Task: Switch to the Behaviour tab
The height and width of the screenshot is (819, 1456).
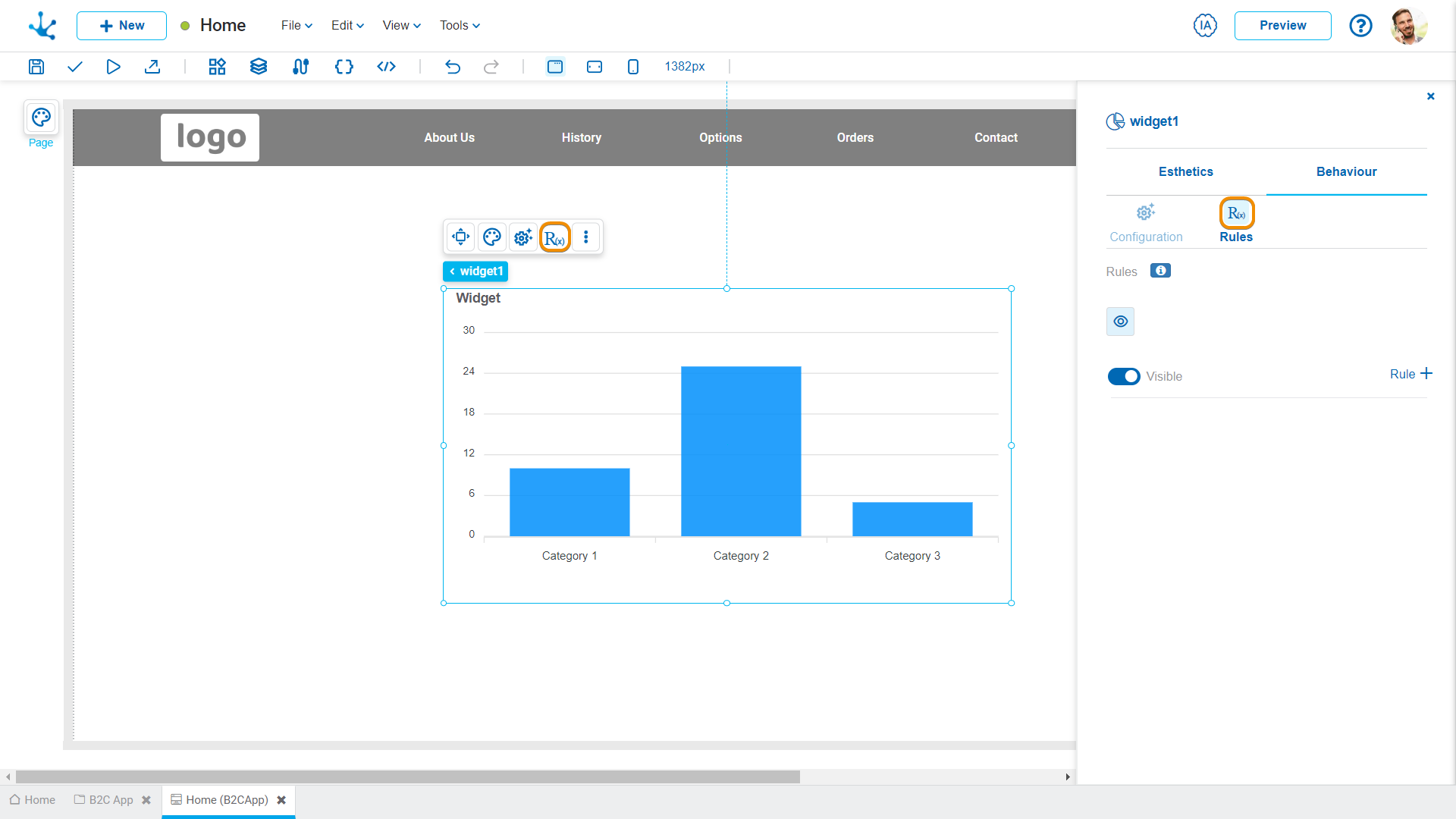Action: tap(1347, 172)
